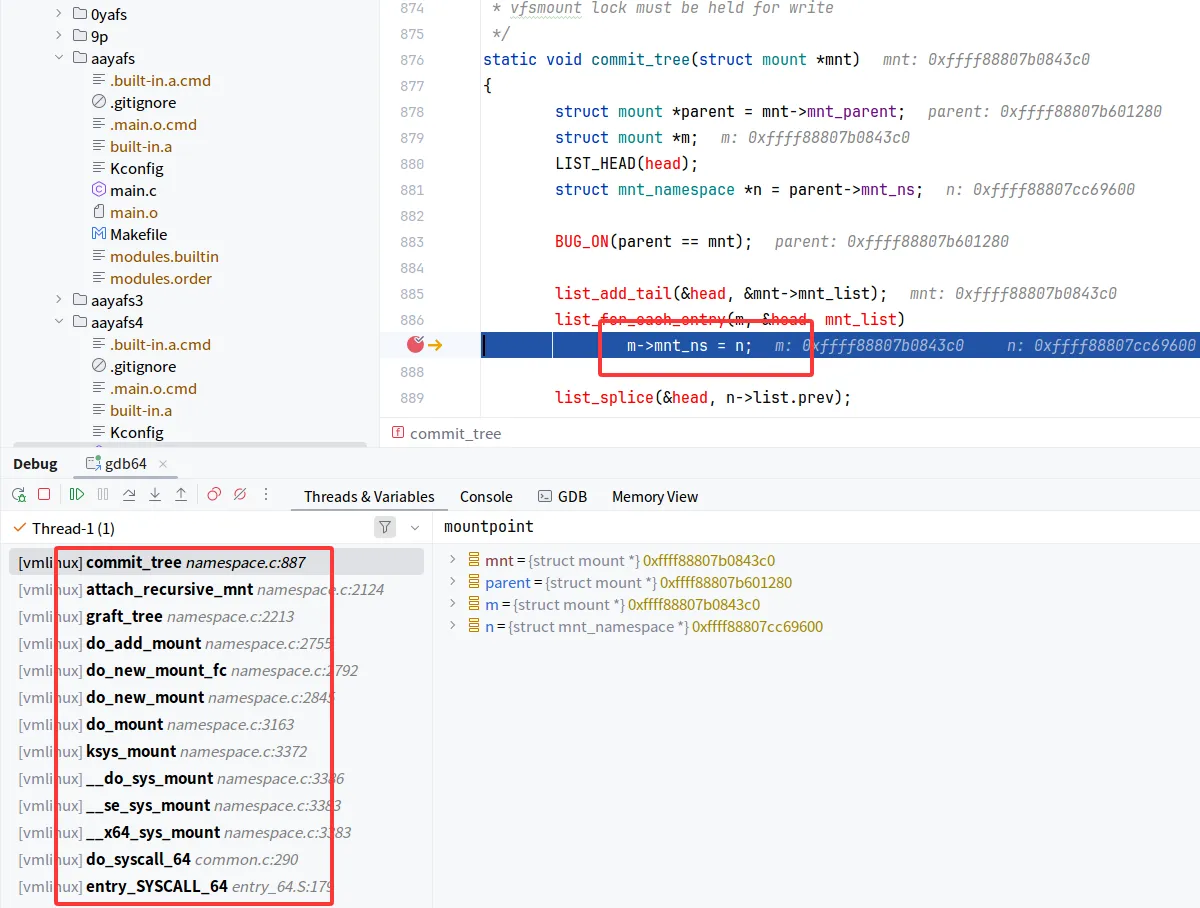Viewport: 1200px width, 908px height.
Task: Step out of the current function
Action: click(181, 494)
